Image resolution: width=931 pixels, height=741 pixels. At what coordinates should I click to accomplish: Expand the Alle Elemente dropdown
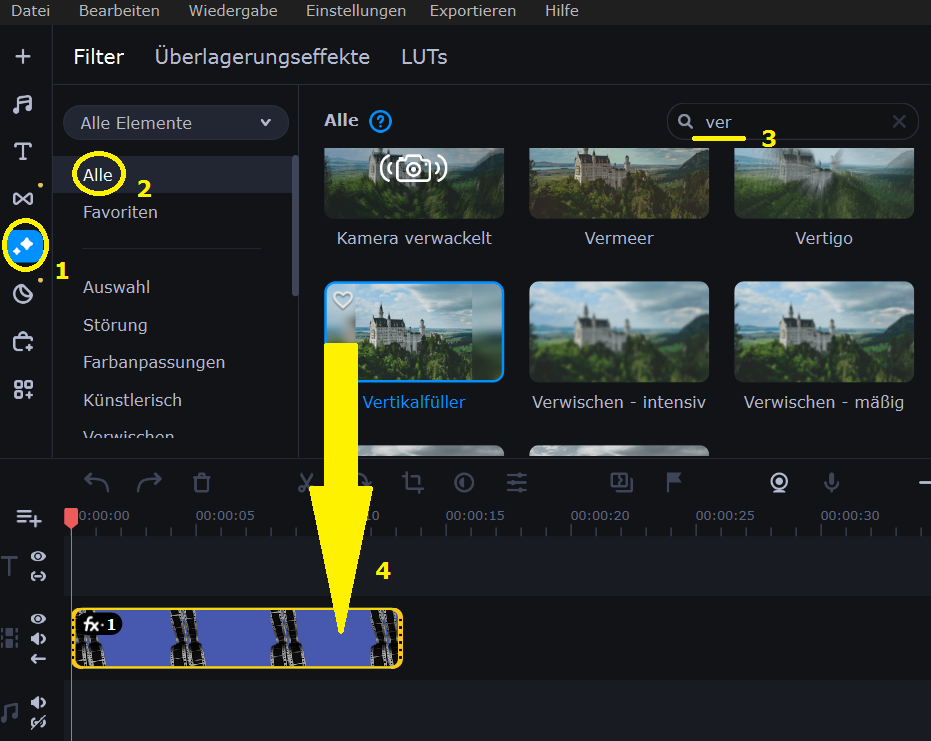(176, 123)
